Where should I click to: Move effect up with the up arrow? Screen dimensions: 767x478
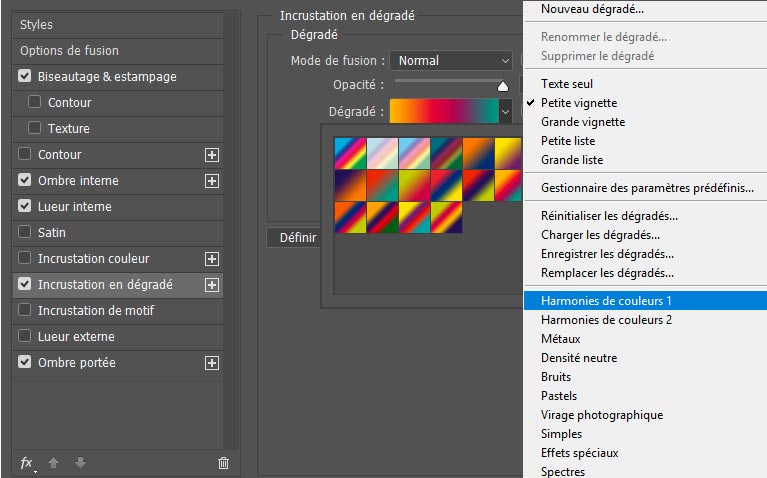55,463
